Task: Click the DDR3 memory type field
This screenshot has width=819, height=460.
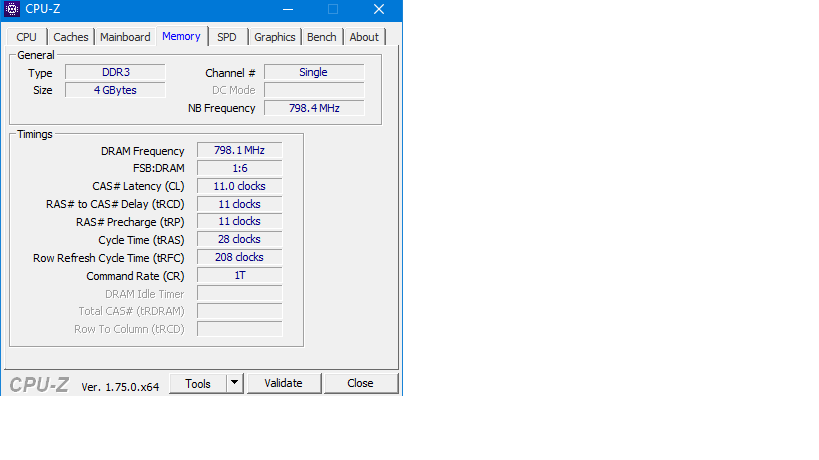Action: click(x=115, y=72)
